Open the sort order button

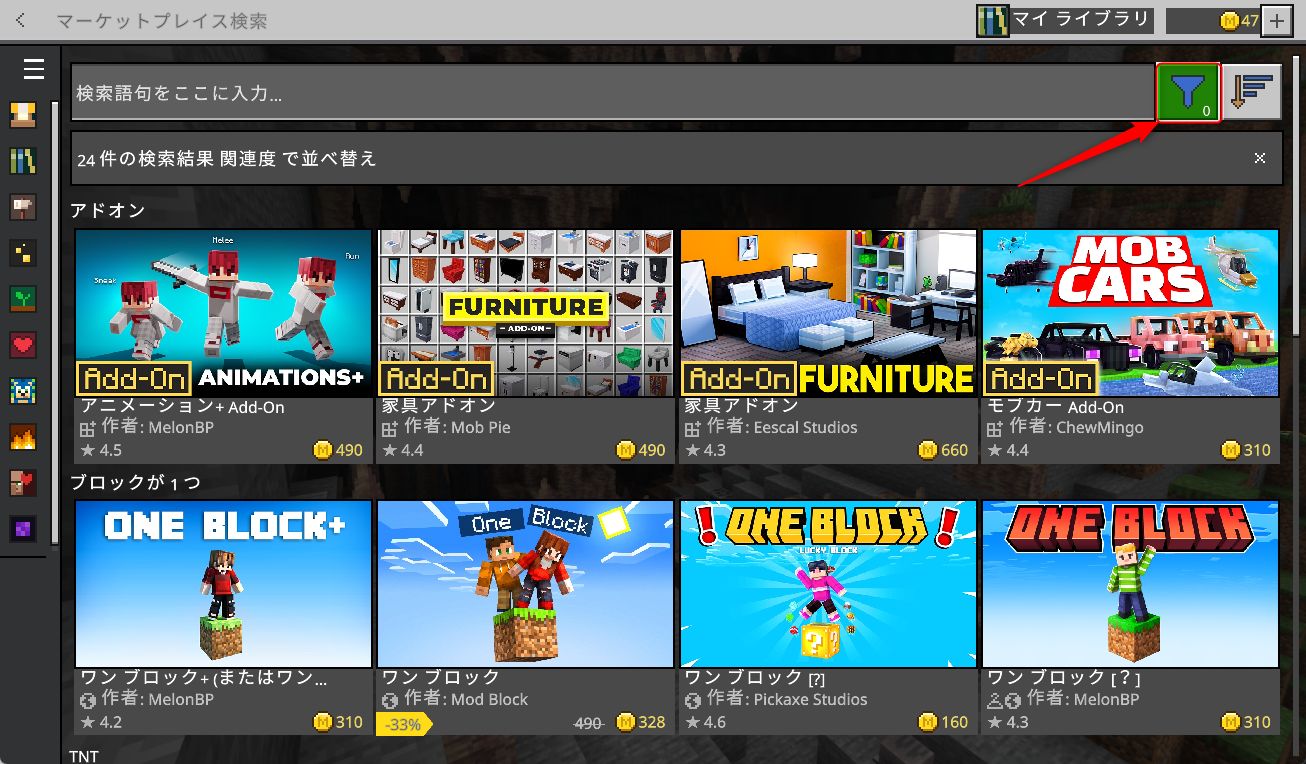(1253, 93)
